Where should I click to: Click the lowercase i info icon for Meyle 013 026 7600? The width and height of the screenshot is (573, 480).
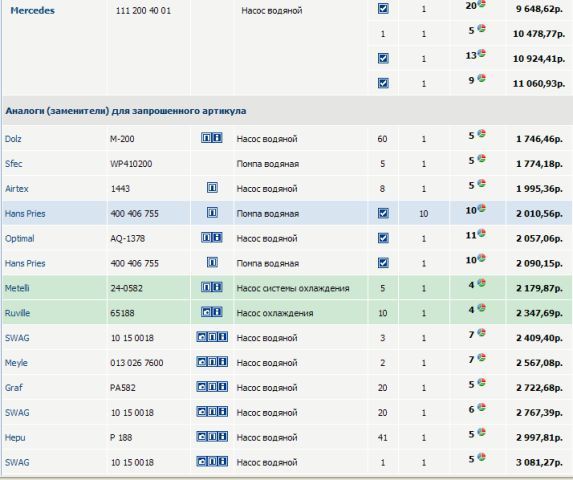(x=223, y=362)
